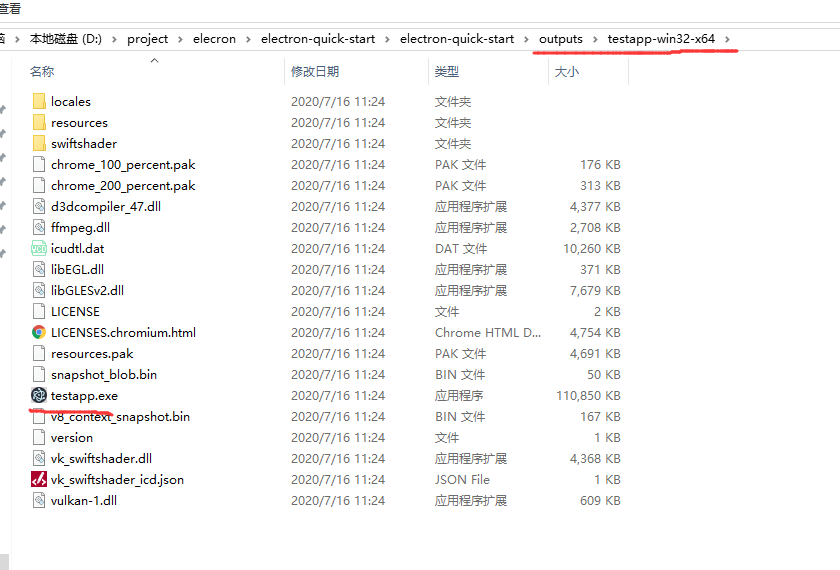Click the JSON File type cell

[462, 479]
